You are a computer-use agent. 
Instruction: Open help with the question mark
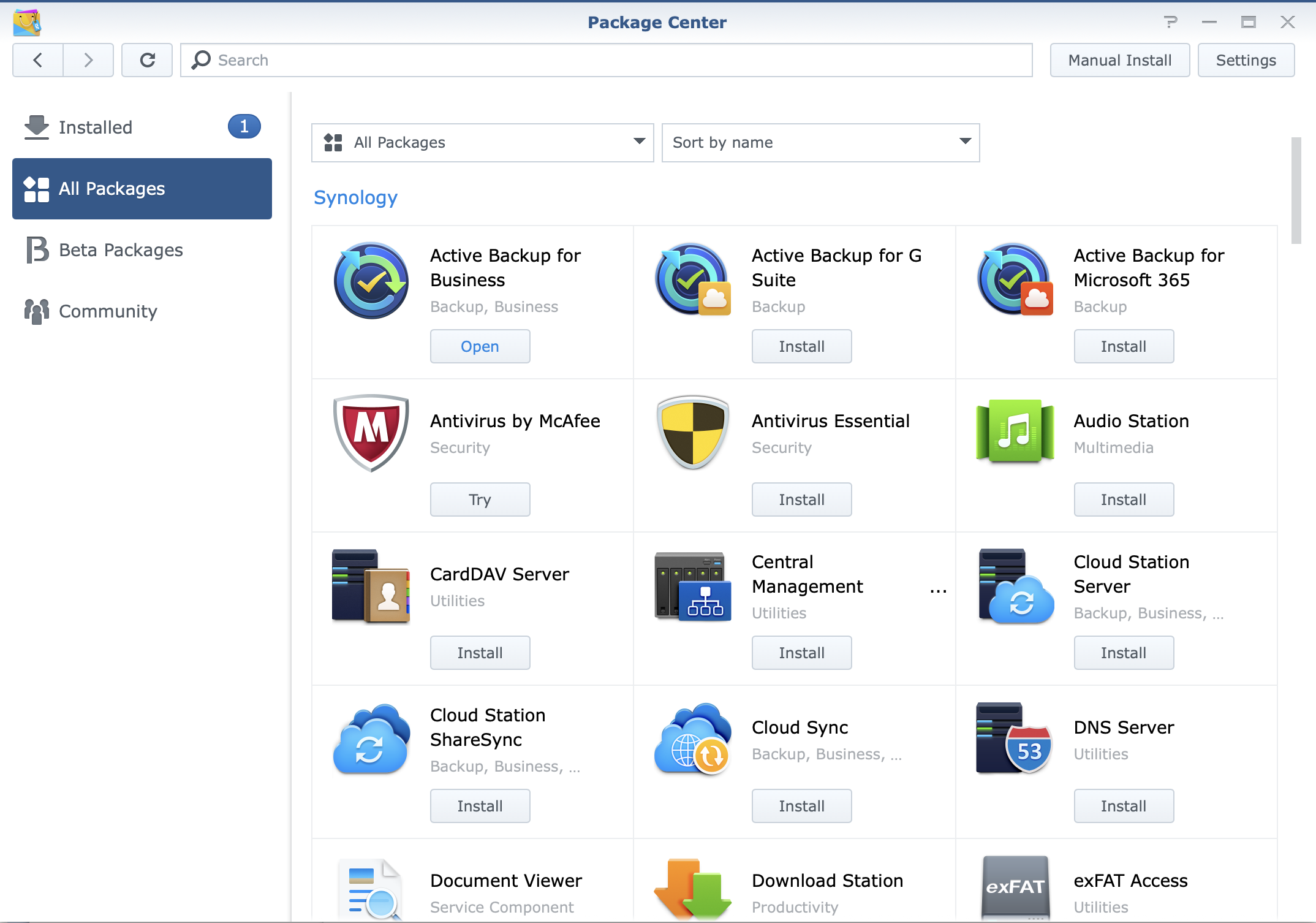[1170, 23]
